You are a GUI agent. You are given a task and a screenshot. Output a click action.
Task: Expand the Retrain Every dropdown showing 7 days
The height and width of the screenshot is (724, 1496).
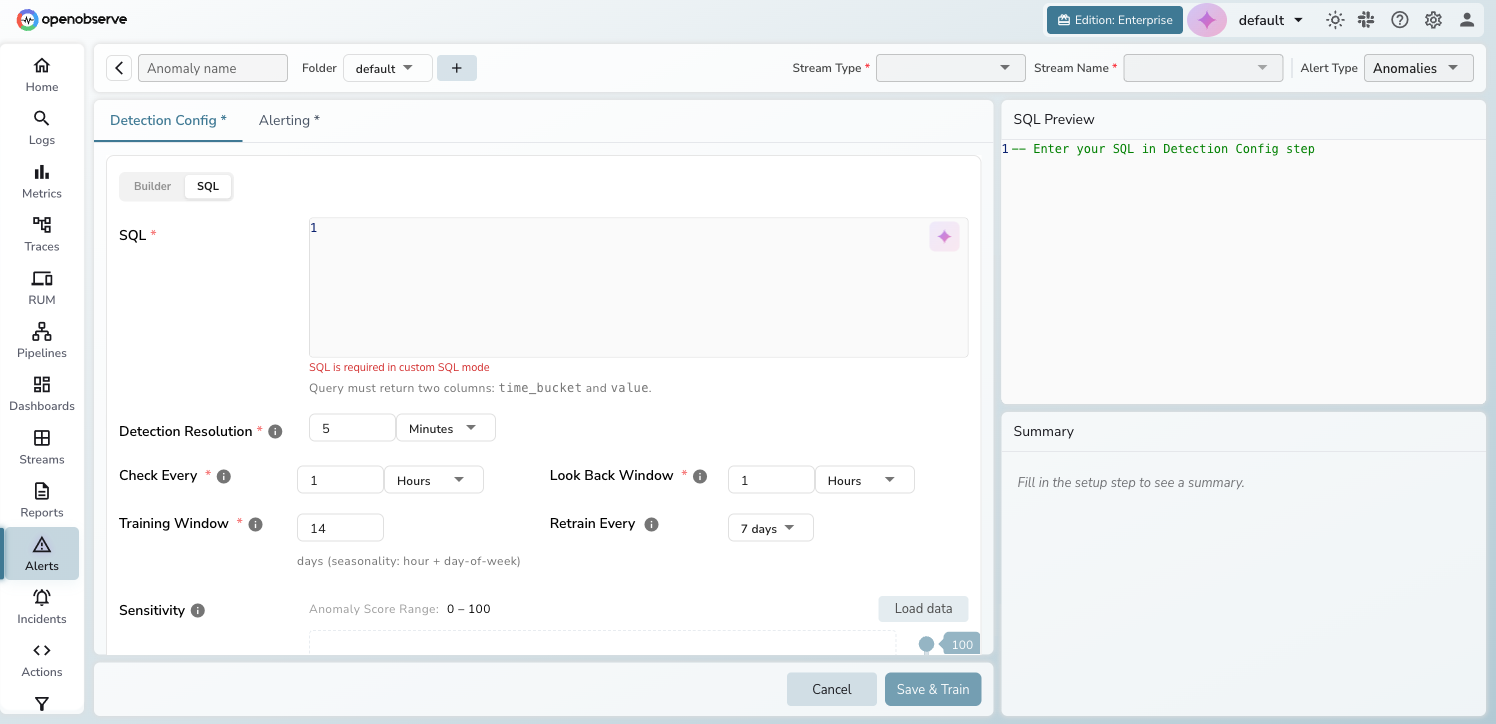pyautogui.click(x=770, y=527)
